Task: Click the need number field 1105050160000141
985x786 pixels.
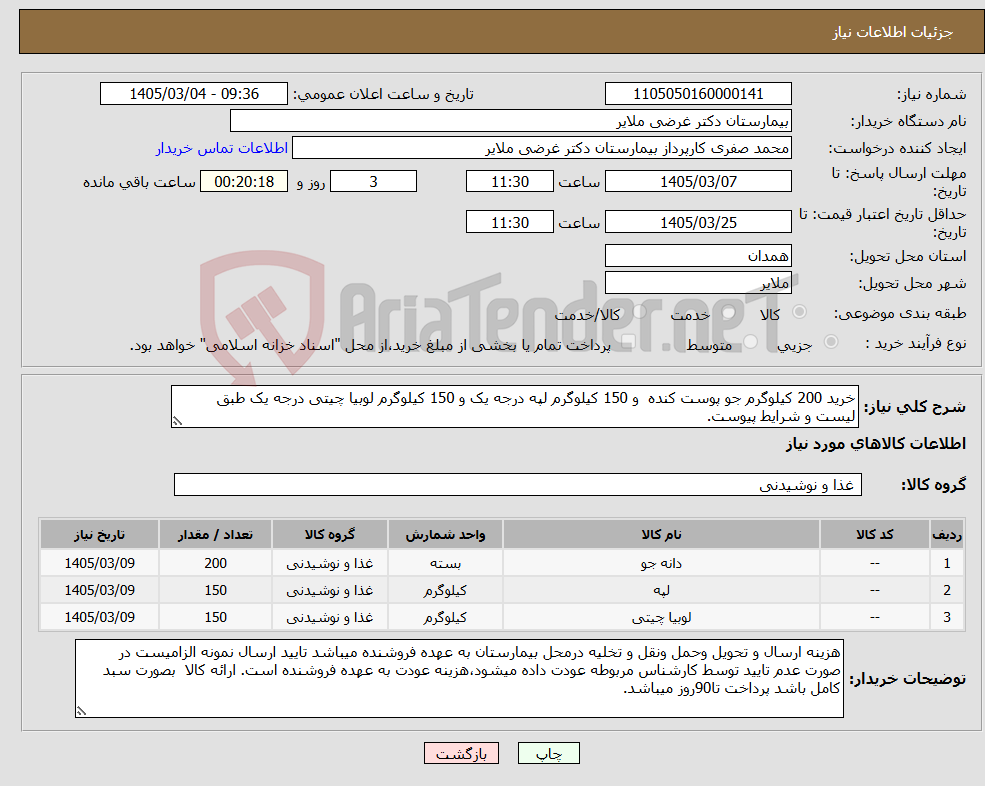Action: pos(698,94)
